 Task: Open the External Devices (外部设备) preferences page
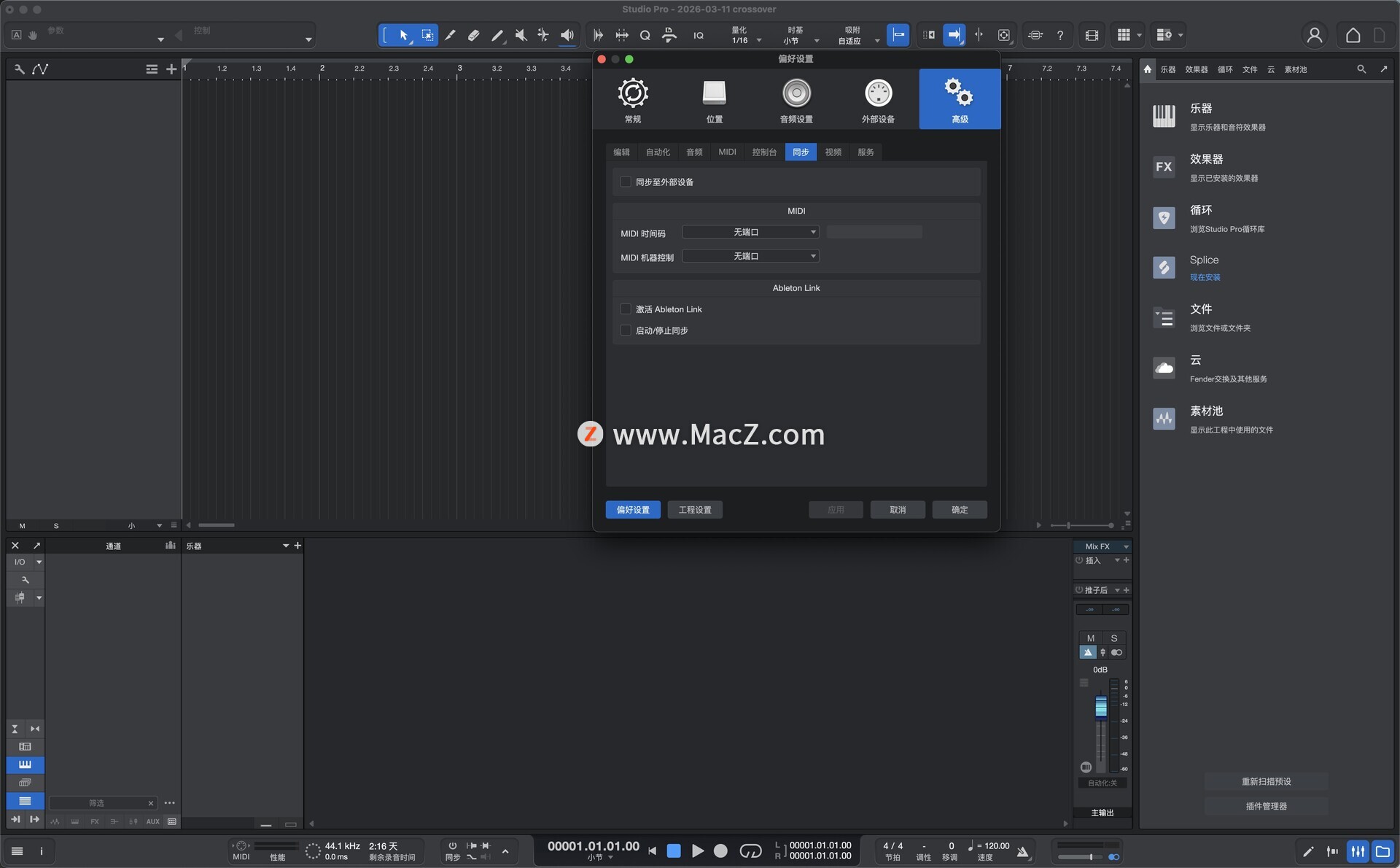pyautogui.click(x=878, y=100)
